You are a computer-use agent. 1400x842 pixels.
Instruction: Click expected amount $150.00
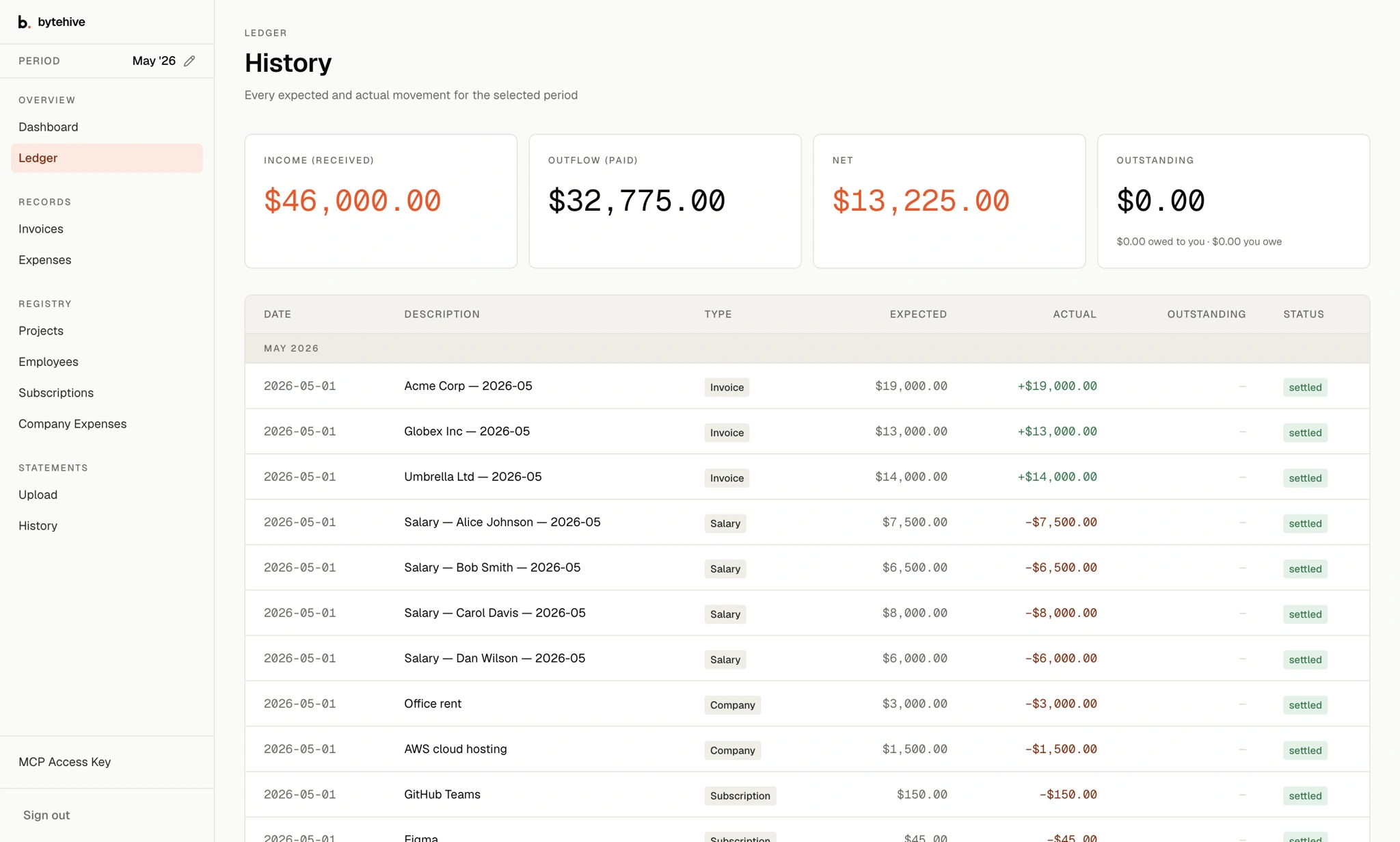922,795
